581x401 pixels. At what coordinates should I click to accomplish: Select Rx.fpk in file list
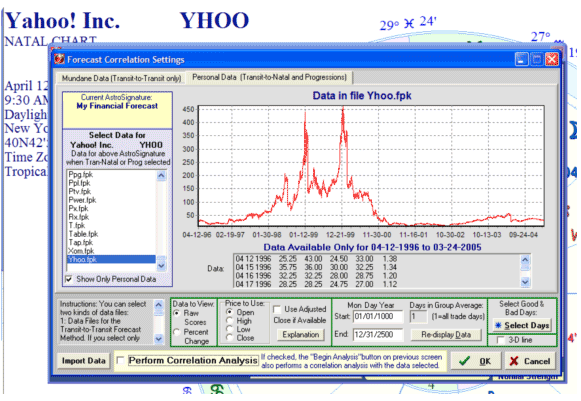click(111, 217)
